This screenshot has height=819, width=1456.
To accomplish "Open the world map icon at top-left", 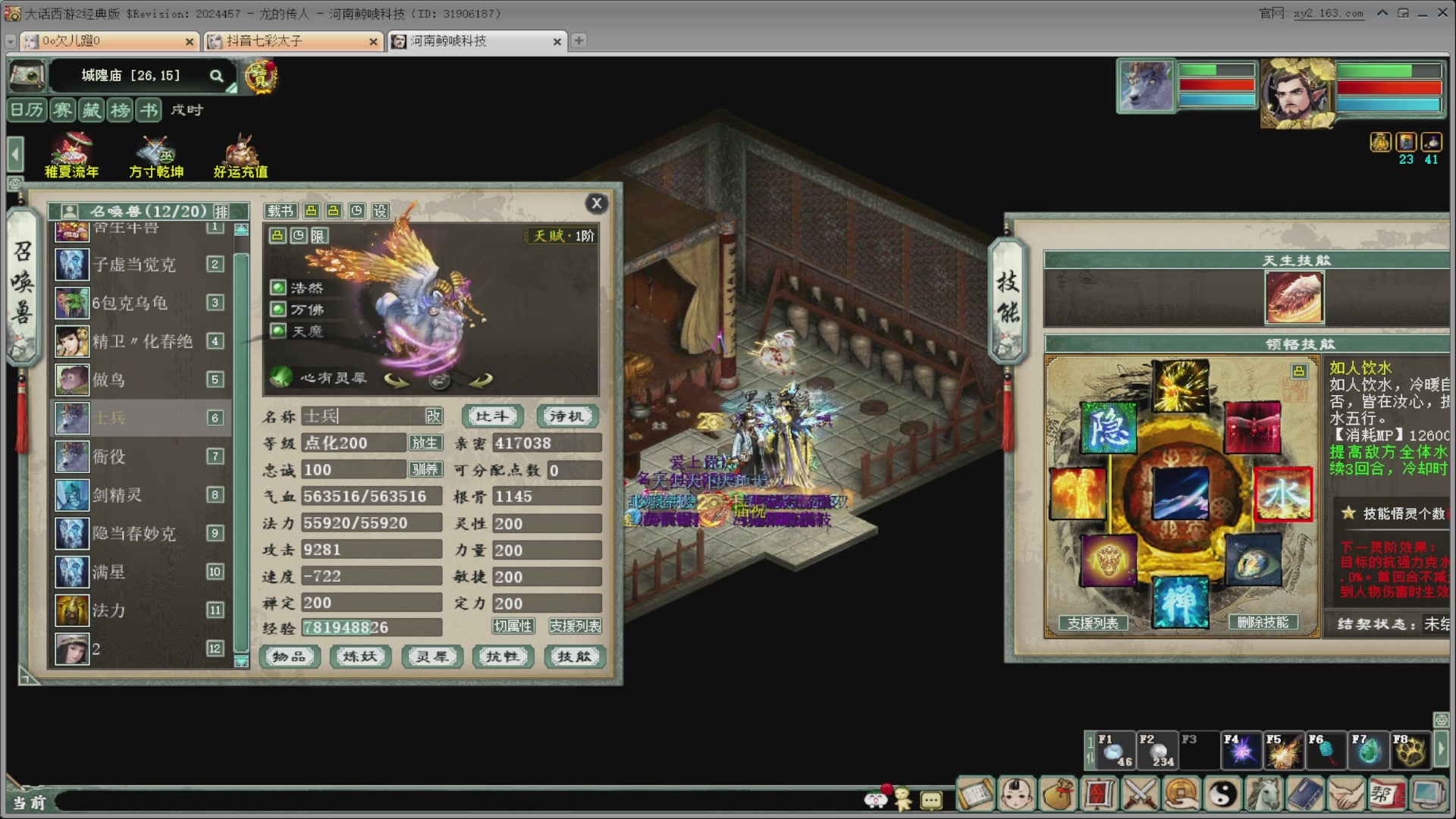I will point(27,76).
